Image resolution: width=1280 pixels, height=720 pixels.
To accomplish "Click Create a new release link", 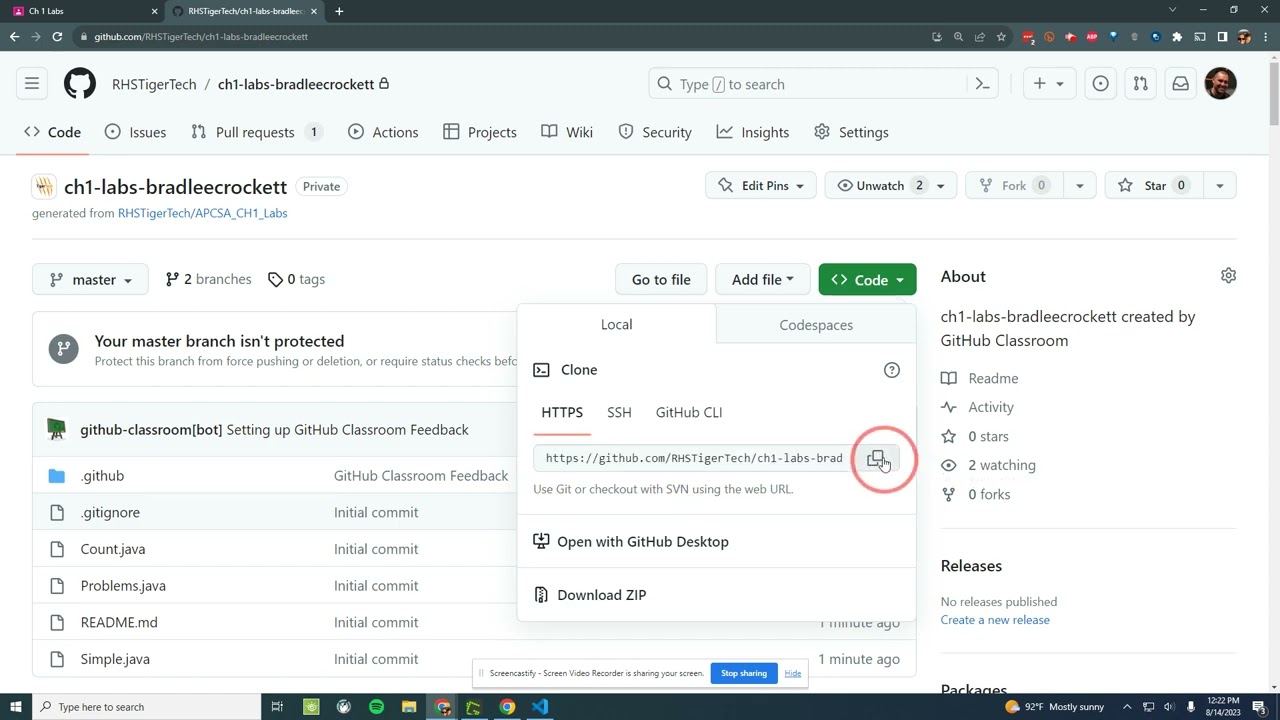I will click(x=995, y=620).
